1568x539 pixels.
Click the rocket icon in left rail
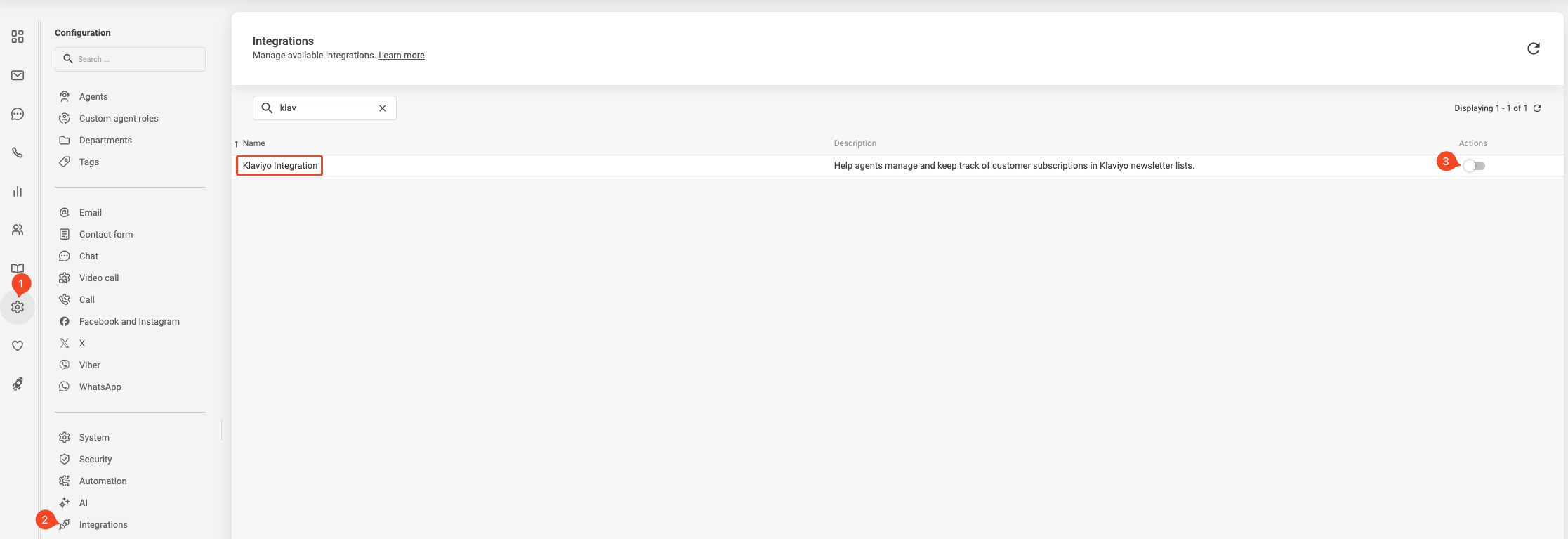click(x=18, y=384)
